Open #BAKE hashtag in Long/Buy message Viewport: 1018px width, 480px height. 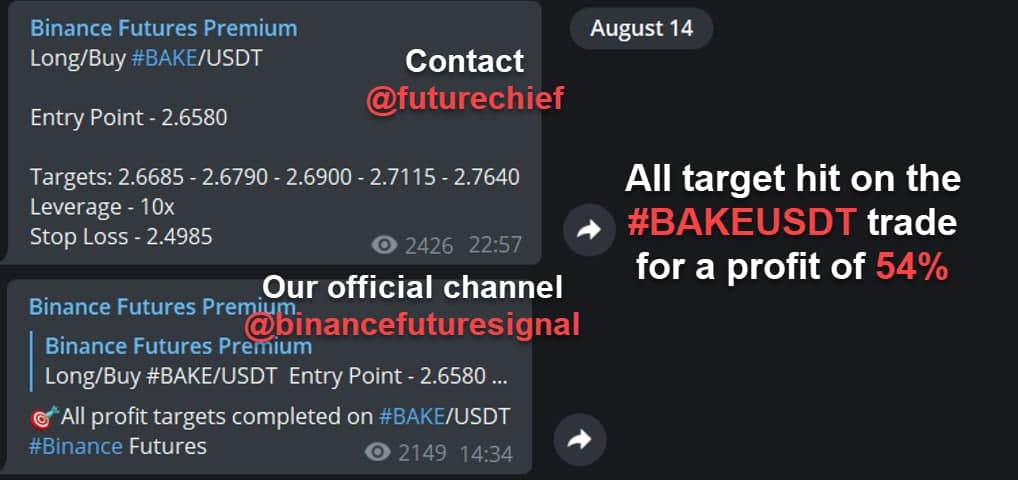[x=164, y=59]
